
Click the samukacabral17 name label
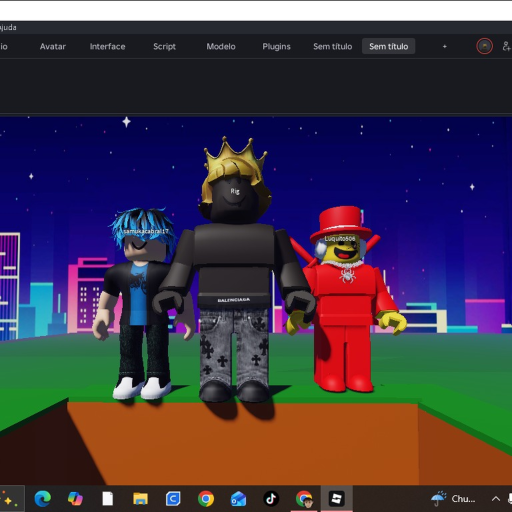tap(146, 231)
